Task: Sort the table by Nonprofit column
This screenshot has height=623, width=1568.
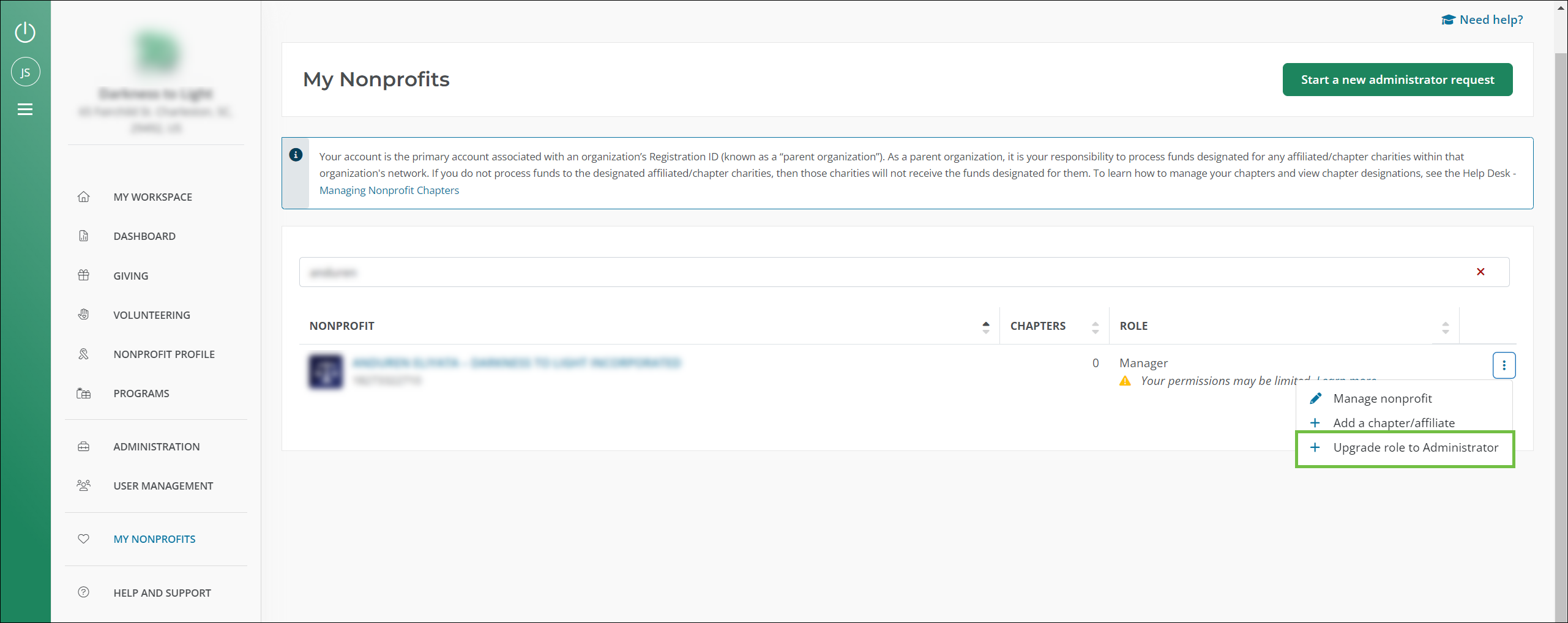Action: coord(985,327)
